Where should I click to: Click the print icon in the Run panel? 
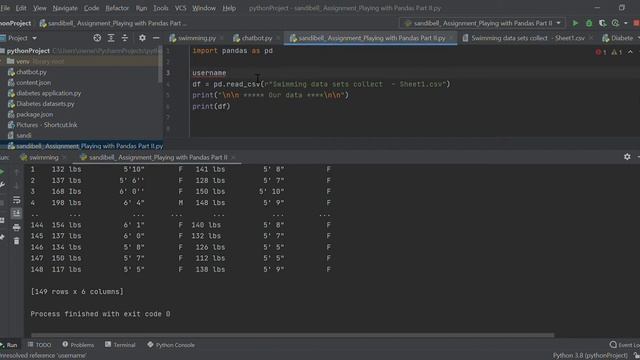tap(16, 227)
